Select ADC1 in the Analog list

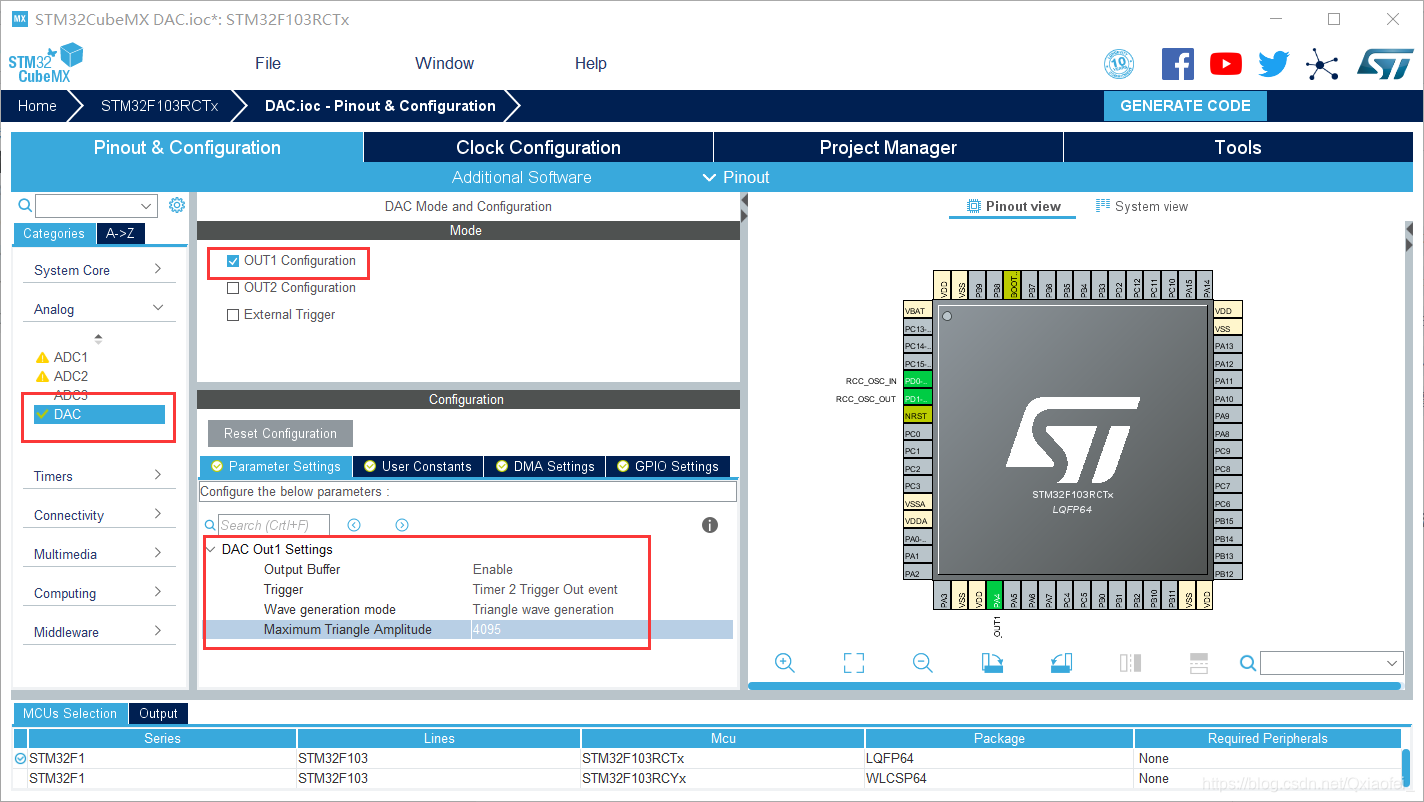pos(70,357)
